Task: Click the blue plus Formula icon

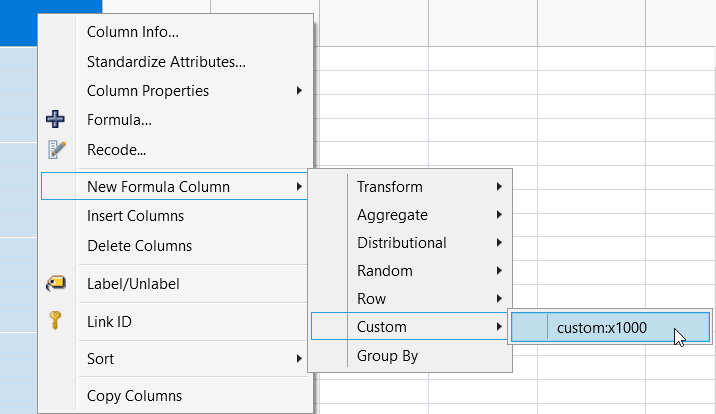Action: [56, 121]
